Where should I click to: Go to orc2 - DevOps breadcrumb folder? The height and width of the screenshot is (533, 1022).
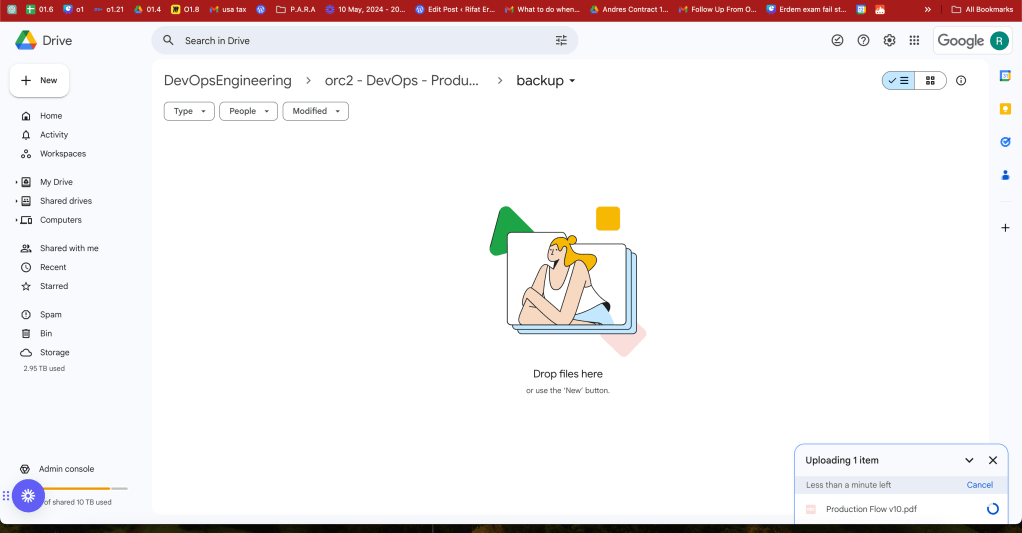[x=402, y=81]
